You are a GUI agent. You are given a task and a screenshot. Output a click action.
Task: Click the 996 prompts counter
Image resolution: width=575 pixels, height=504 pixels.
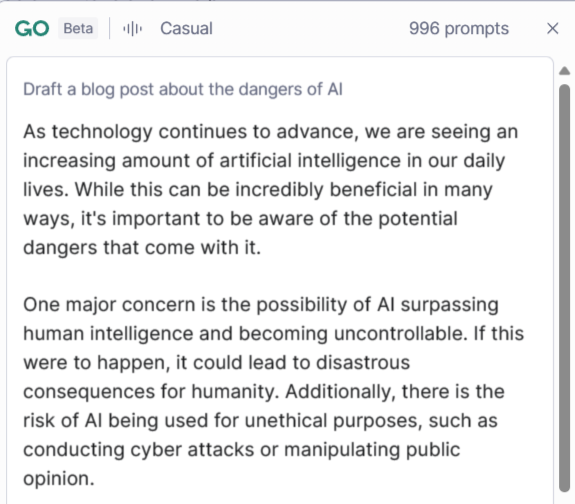[x=459, y=29]
